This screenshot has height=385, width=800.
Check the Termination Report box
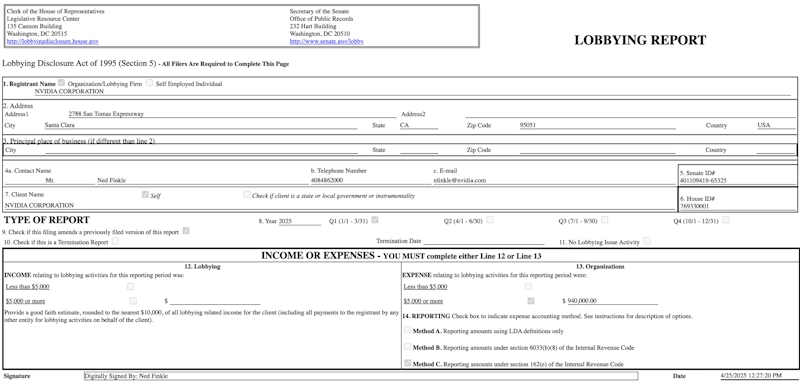point(115,241)
